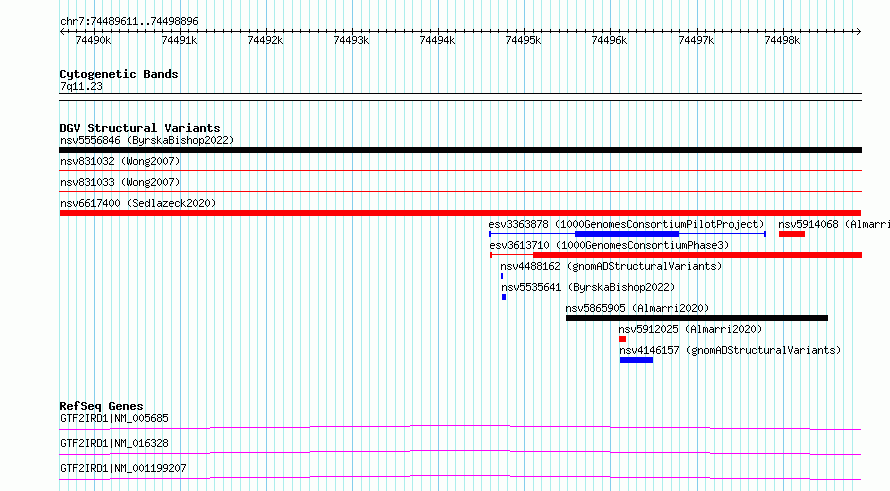
Task: Click the black nsv5556846 variant bar
Action: [x=460, y=150]
